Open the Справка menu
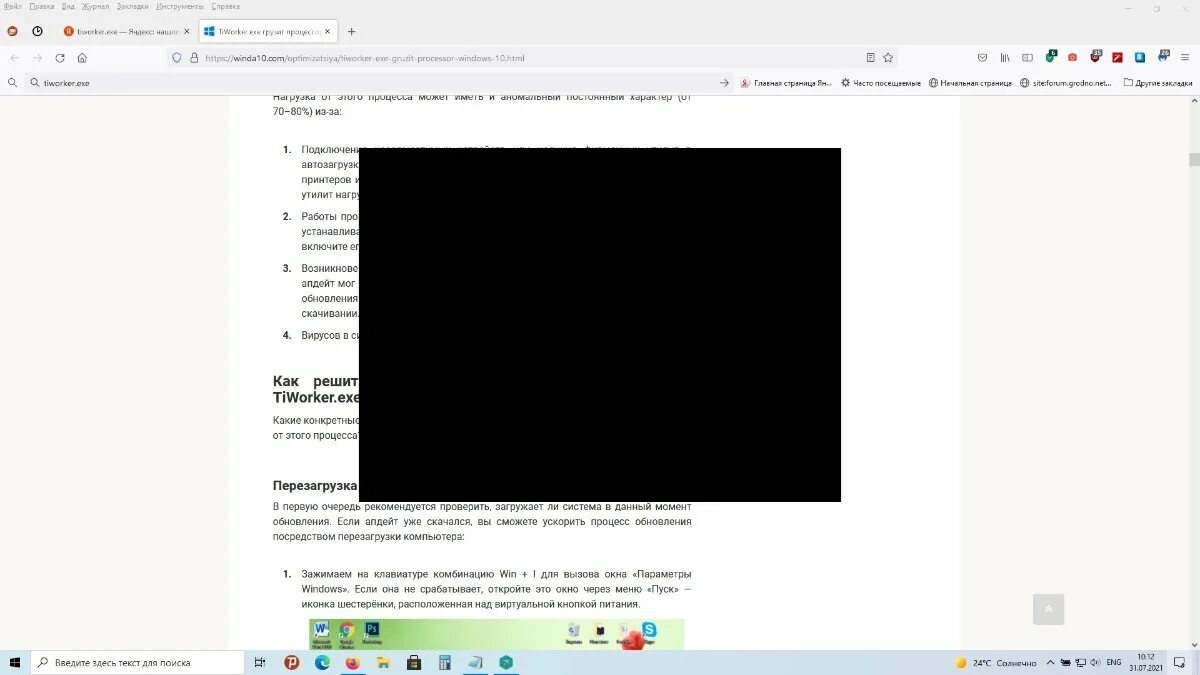Image resolution: width=1200 pixels, height=675 pixels. 226,6
